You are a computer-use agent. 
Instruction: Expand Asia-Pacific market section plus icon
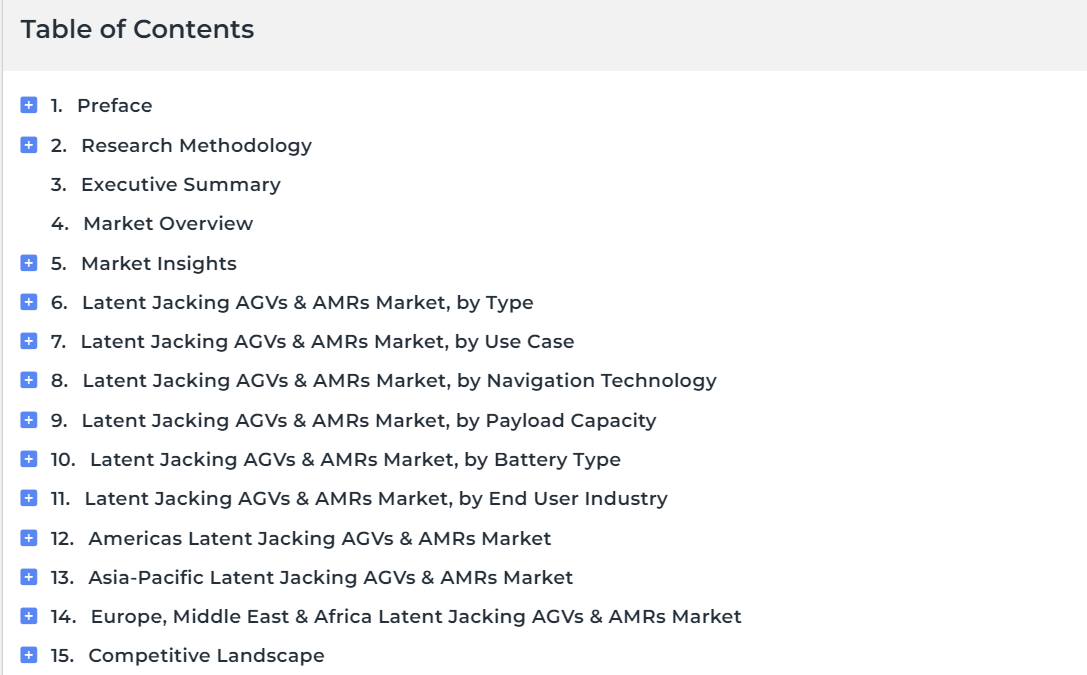(28, 577)
